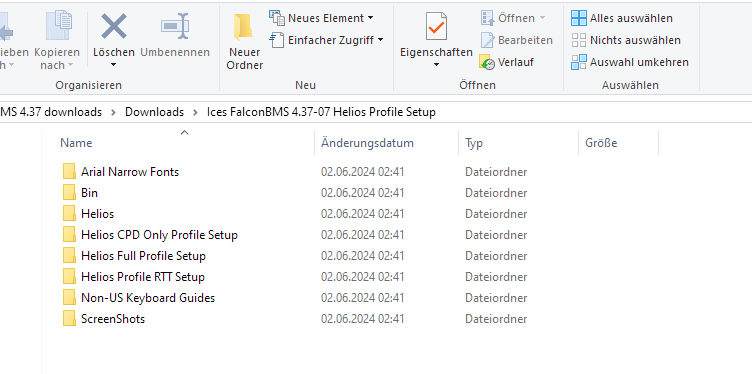752x374 pixels.
Task: Click Alles auswählen icon
Action: click(x=579, y=18)
